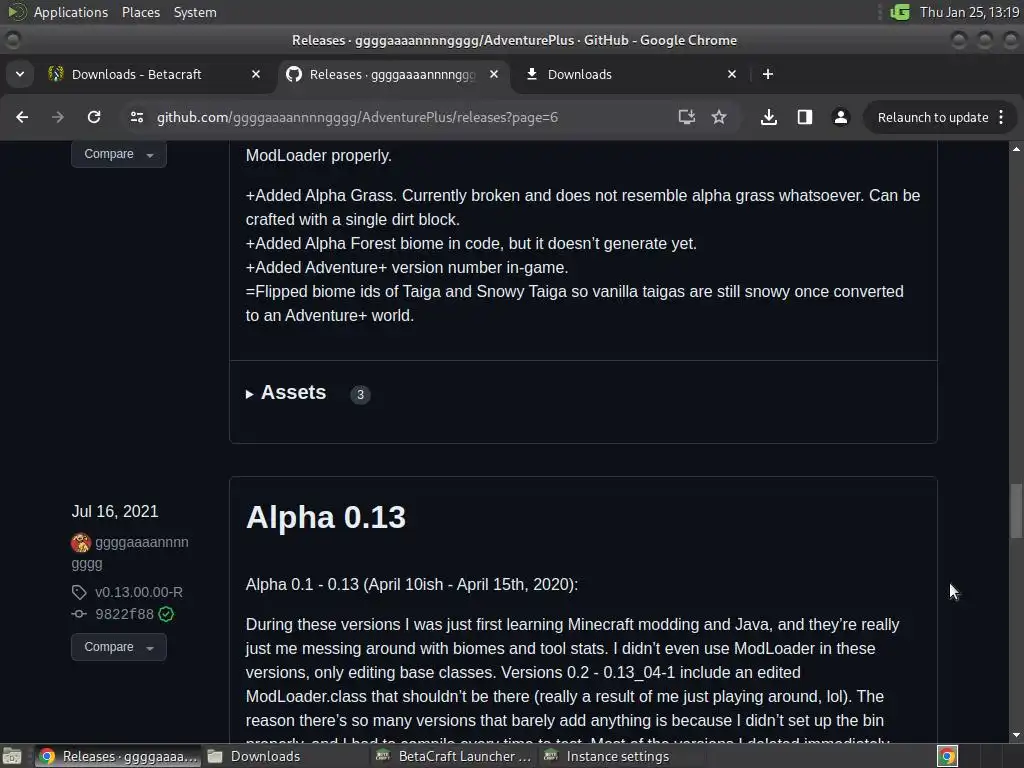Open the tab search dropdown
The height and width of the screenshot is (768, 1024).
click(x=20, y=74)
